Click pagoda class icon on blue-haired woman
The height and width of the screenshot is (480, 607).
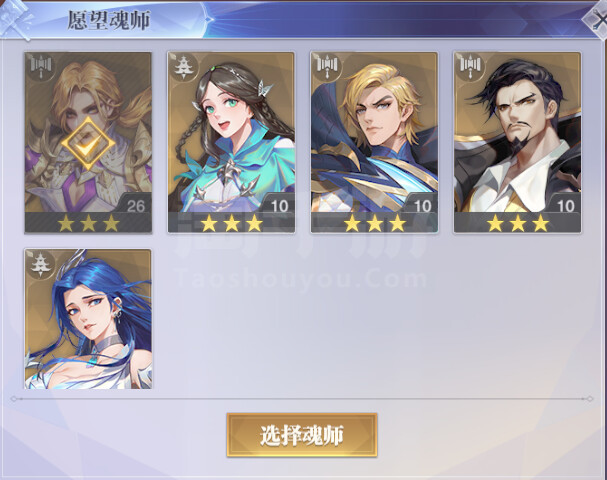(41, 264)
